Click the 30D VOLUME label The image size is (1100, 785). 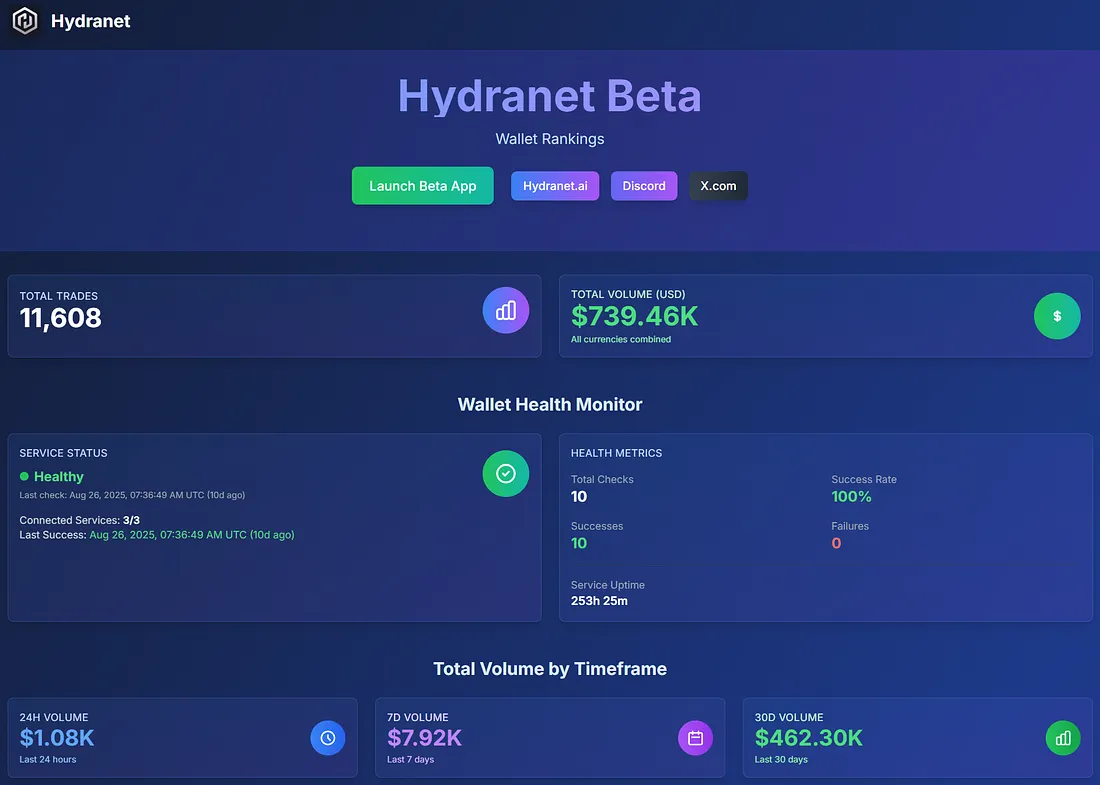point(789,717)
